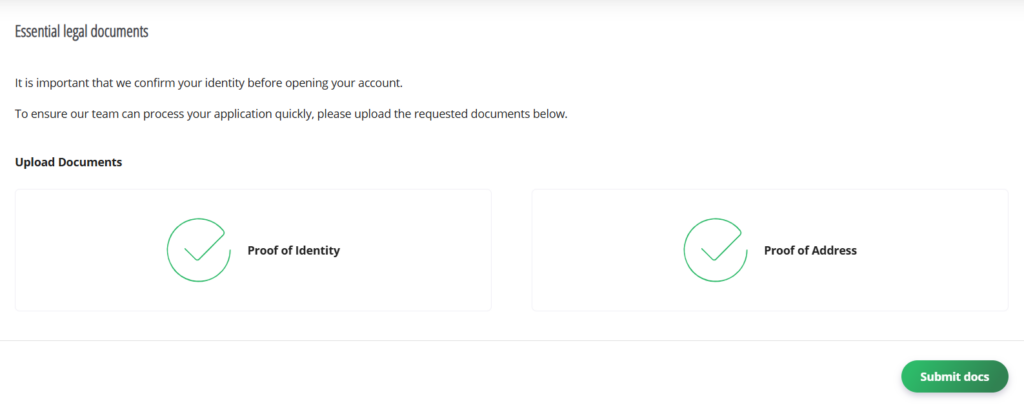Click the Proof of Address checkmark icon
Screen dimensions: 1024x408
pos(714,250)
